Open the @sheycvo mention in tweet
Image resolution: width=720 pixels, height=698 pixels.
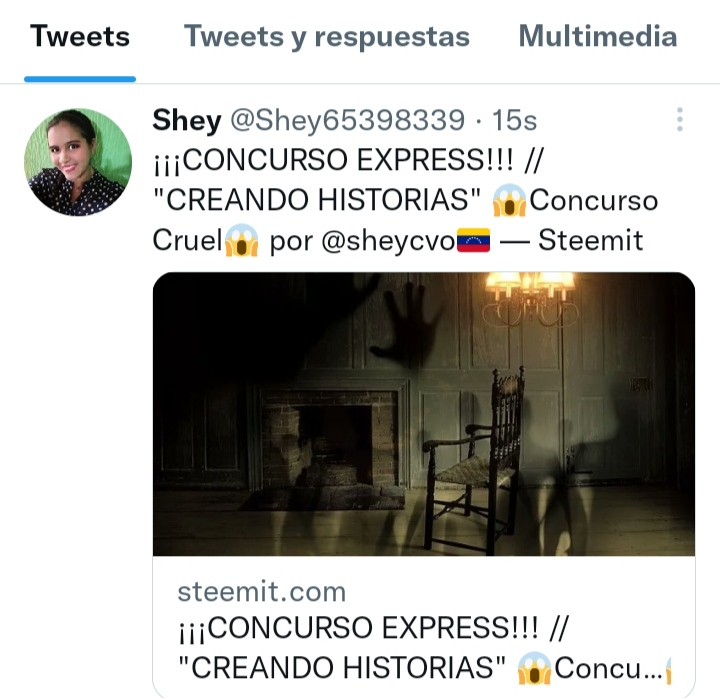pyautogui.click(x=388, y=241)
